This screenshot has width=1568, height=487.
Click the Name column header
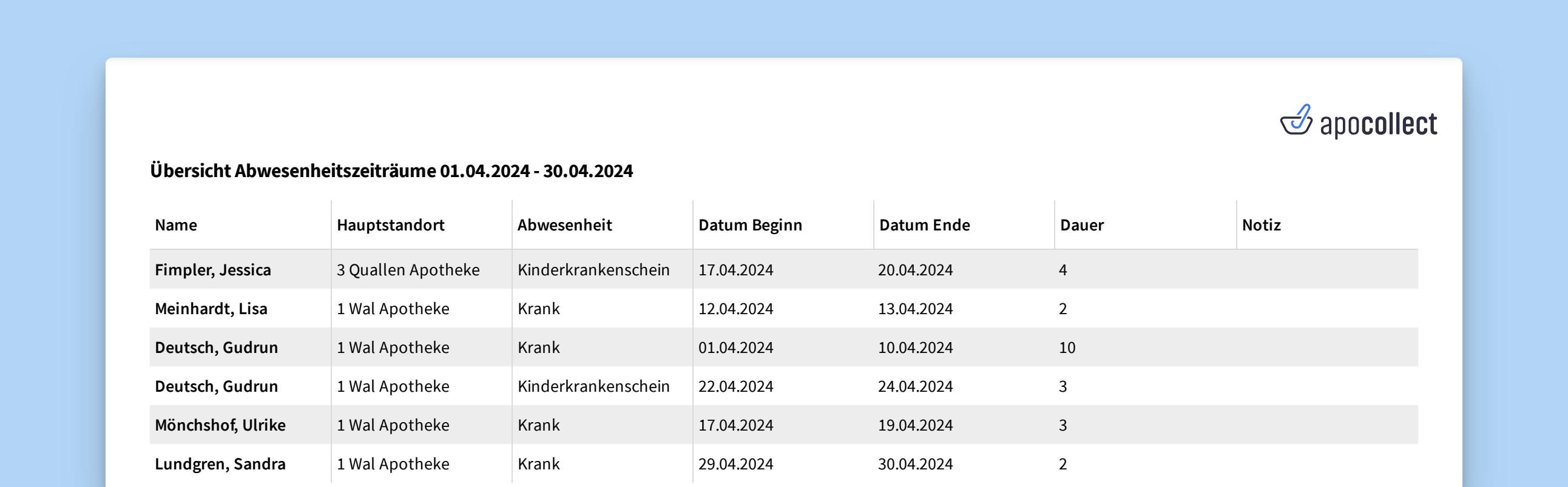tap(176, 225)
